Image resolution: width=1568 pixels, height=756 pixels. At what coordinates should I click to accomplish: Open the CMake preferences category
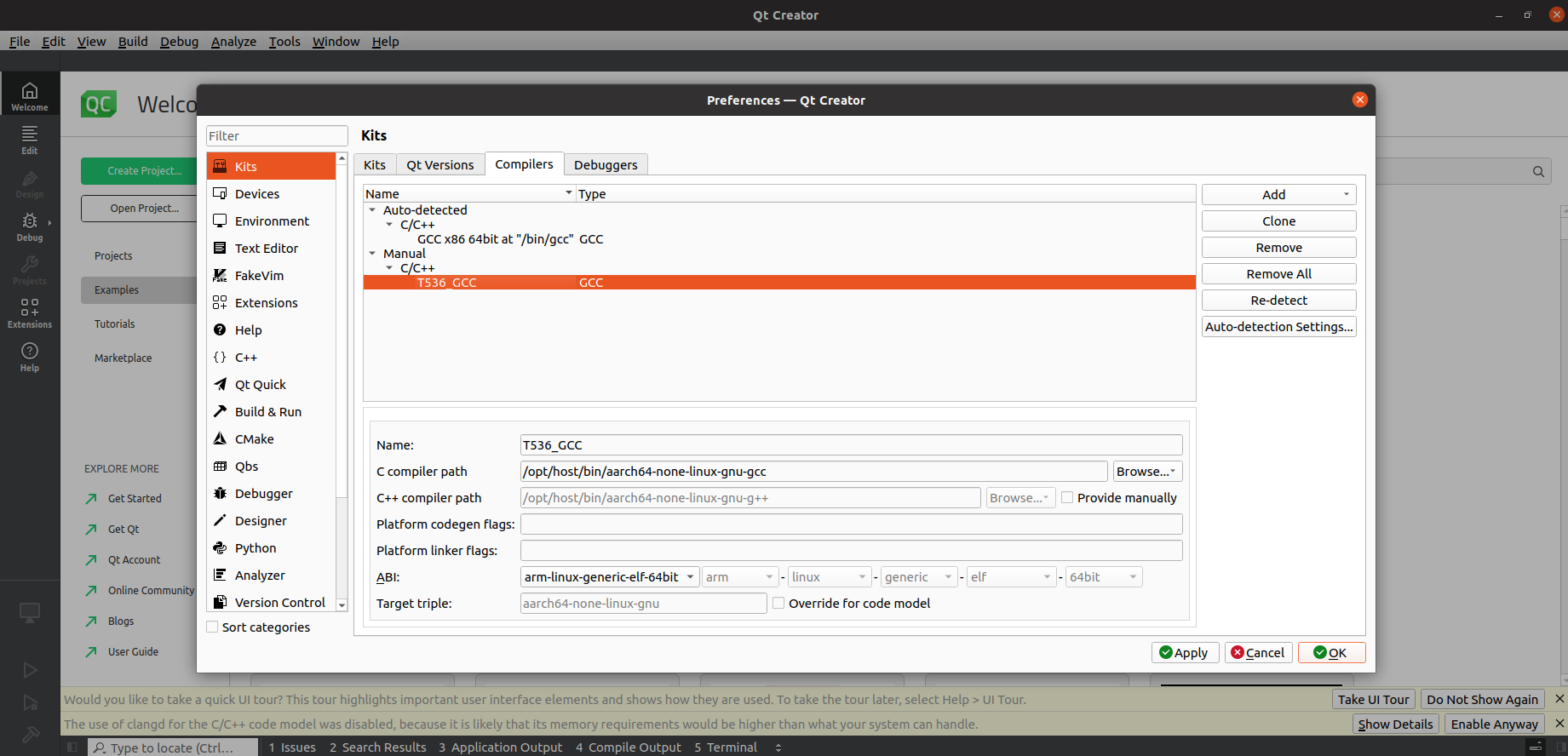[x=254, y=439]
